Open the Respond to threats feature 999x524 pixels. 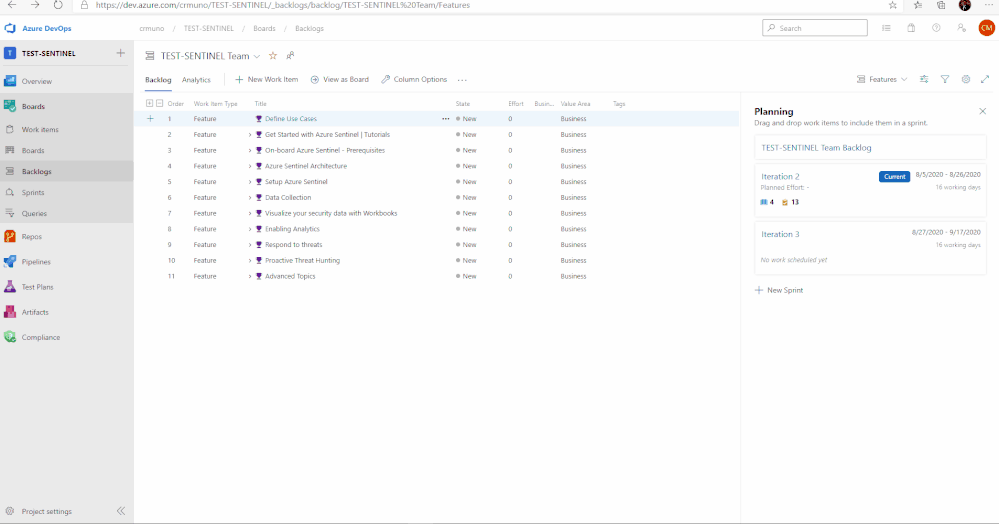tap(294, 245)
